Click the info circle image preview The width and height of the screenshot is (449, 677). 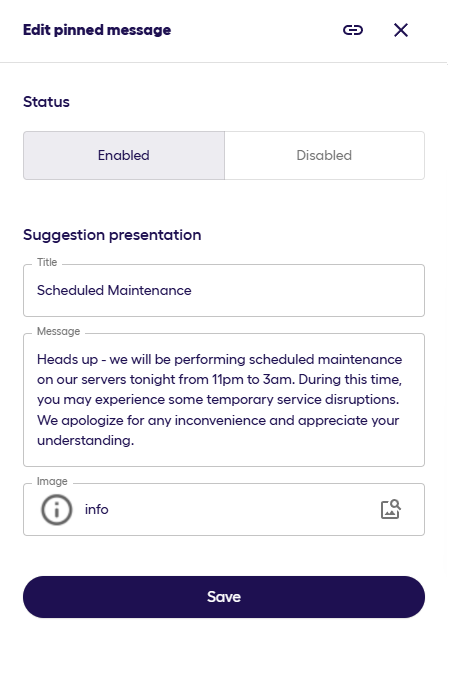[x=57, y=509]
